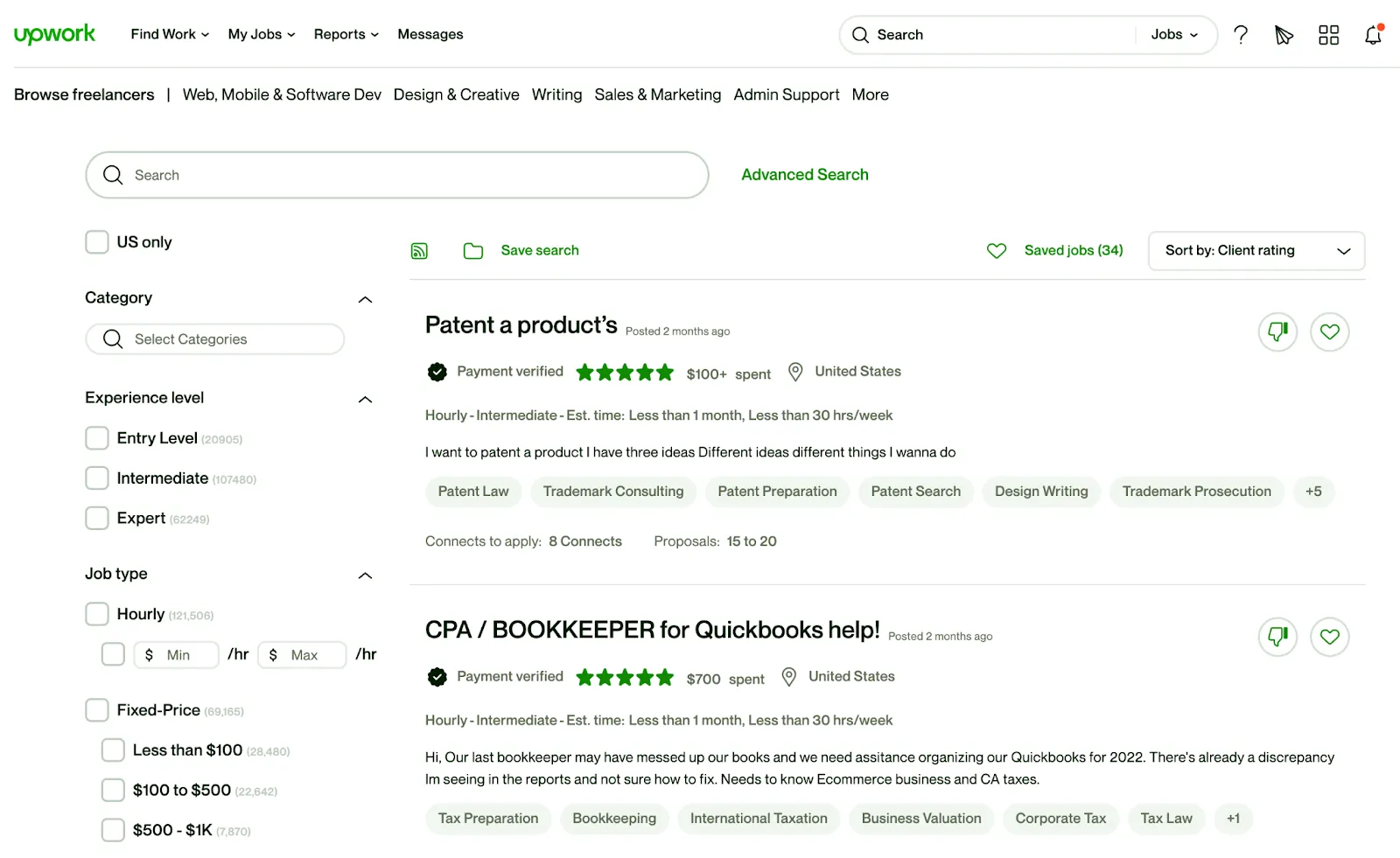Enable the US only filter
Screen dimensions: 1400x858
pos(96,241)
